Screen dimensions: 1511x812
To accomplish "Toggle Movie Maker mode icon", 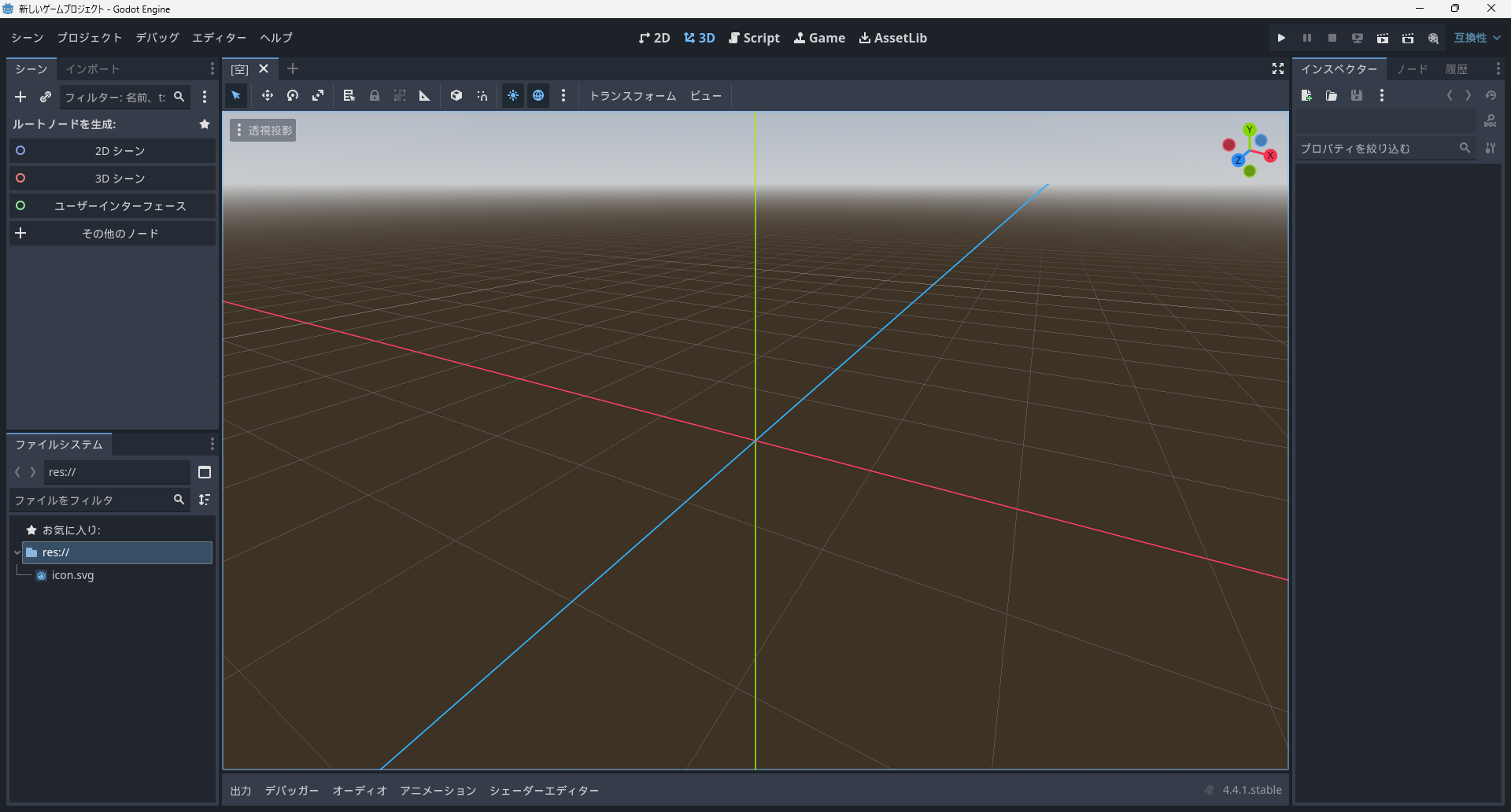I will pos(1433,38).
